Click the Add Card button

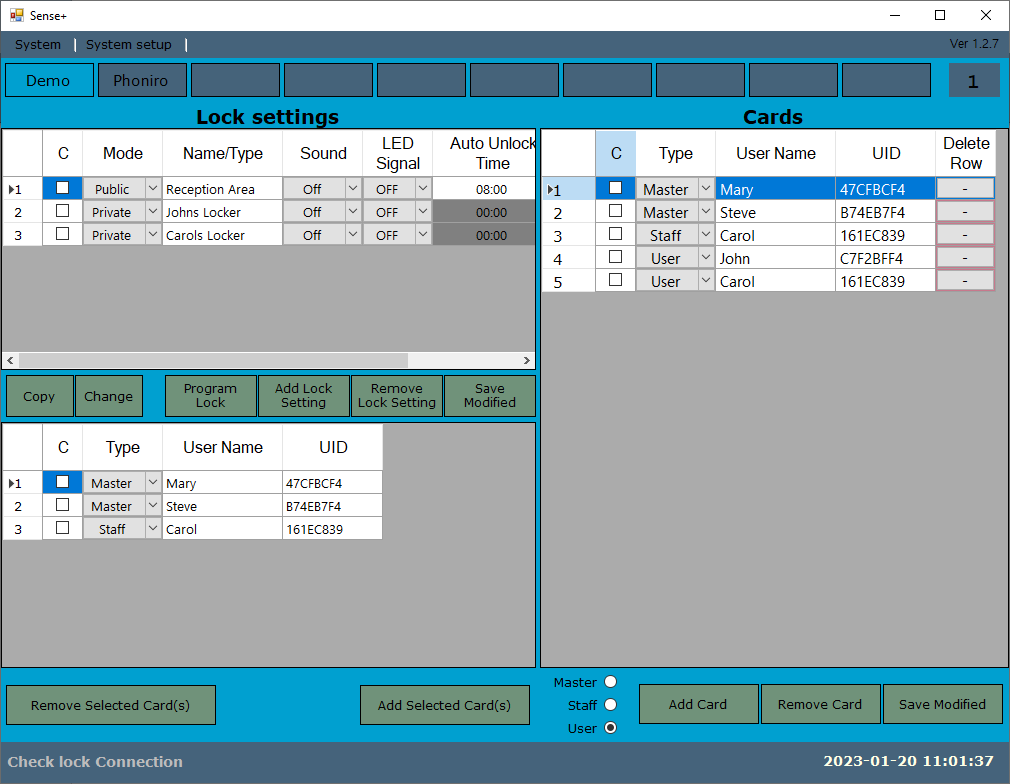[x=698, y=704]
